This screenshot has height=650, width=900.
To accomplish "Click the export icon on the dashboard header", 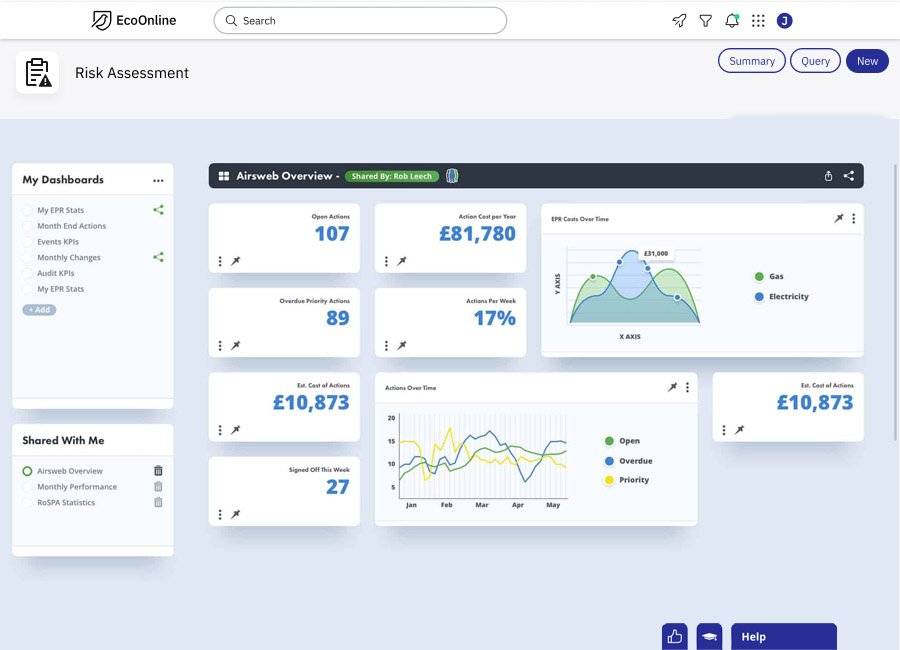I will [828, 175].
